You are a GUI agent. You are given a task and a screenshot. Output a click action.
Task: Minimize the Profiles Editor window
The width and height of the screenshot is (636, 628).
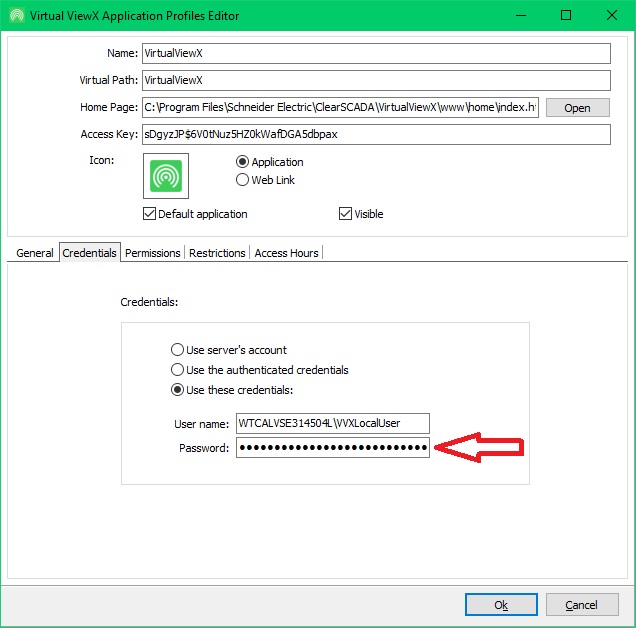pos(521,15)
